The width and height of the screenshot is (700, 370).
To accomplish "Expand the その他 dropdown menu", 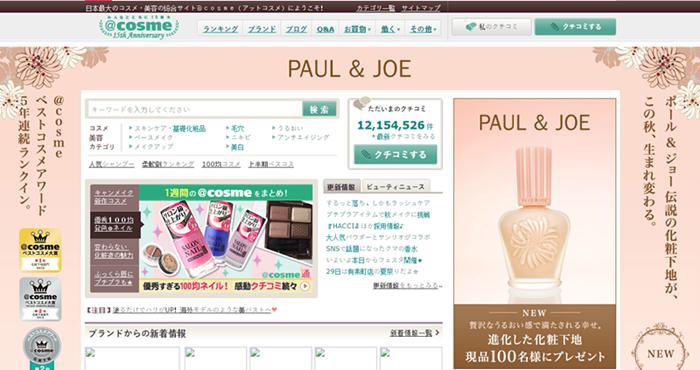I will [423, 29].
